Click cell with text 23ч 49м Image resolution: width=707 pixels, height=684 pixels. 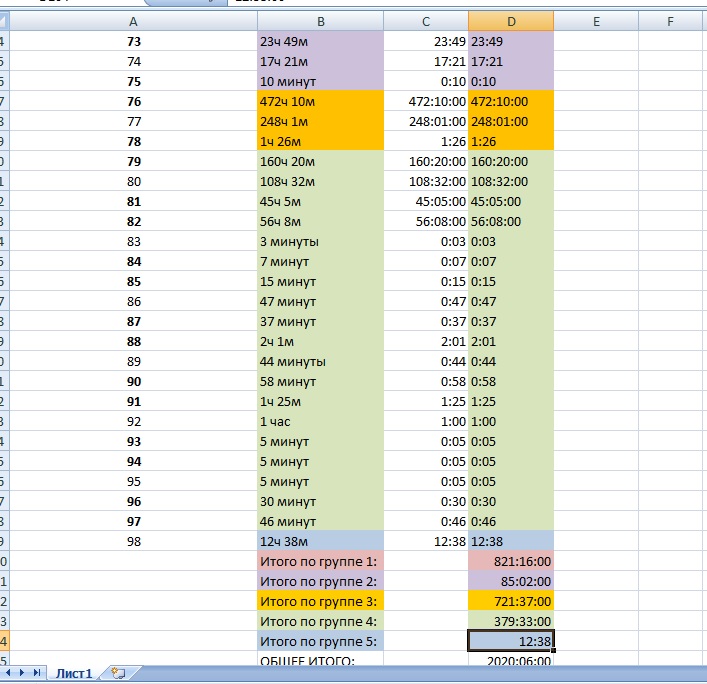(x=321, y=41)
